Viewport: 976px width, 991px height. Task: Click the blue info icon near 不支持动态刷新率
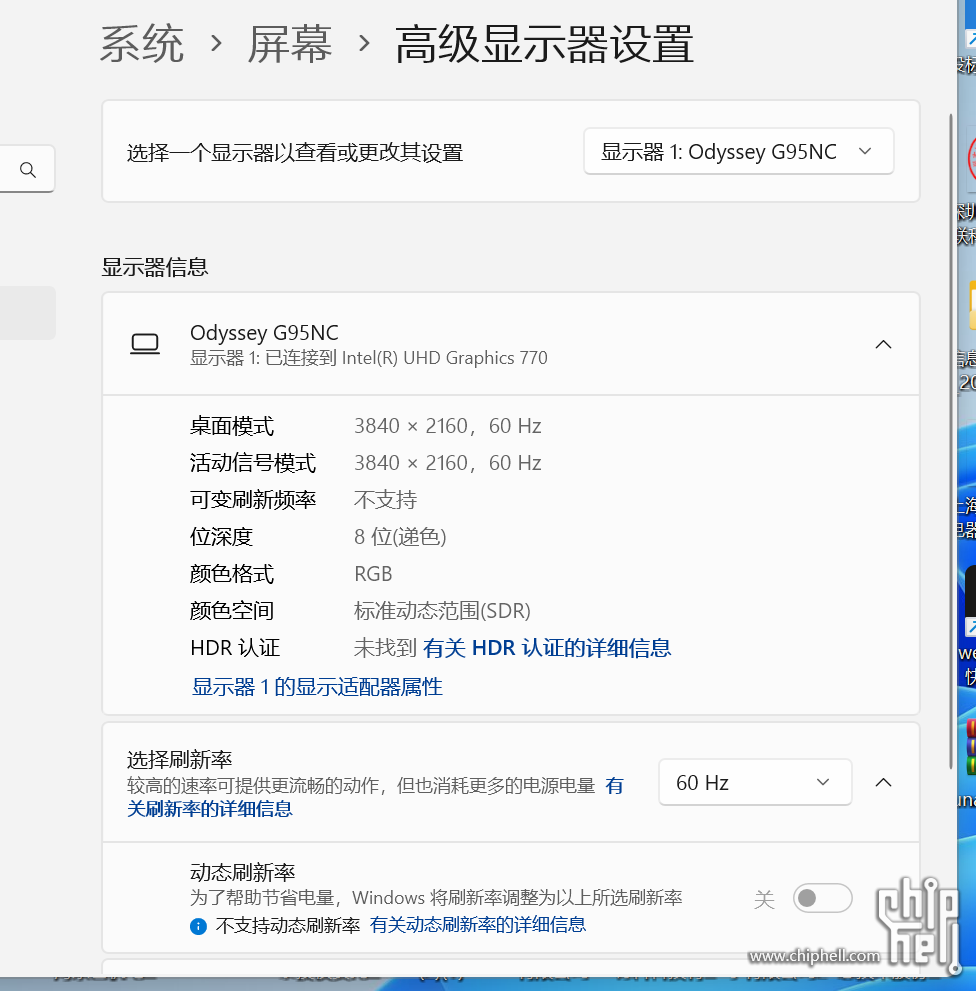[x=198, y=926]
